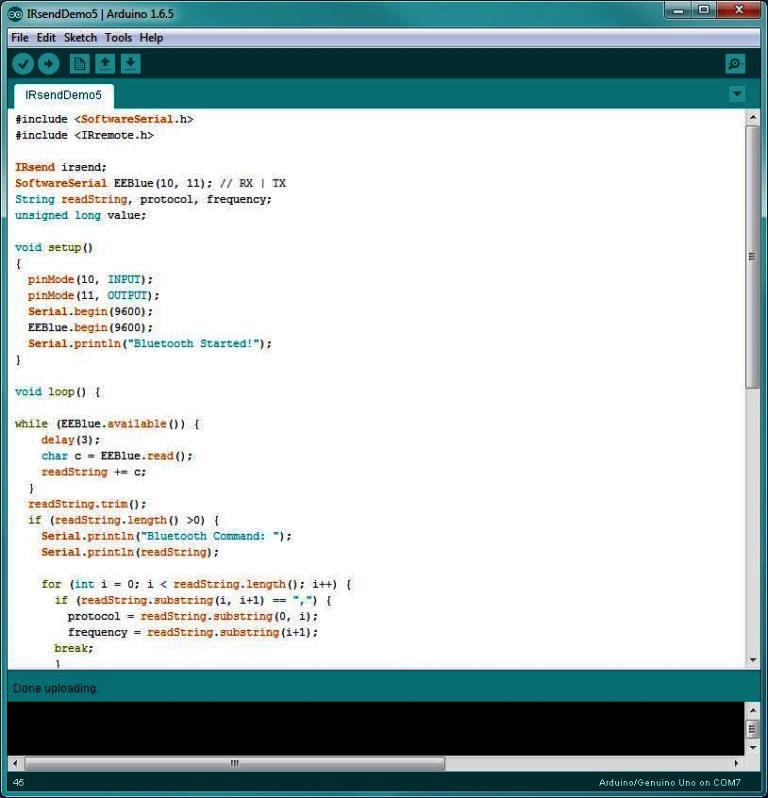Click 'Serial.println(readString);' line
Viewport: 768px width, 798px height.
(x=130, y=552)
